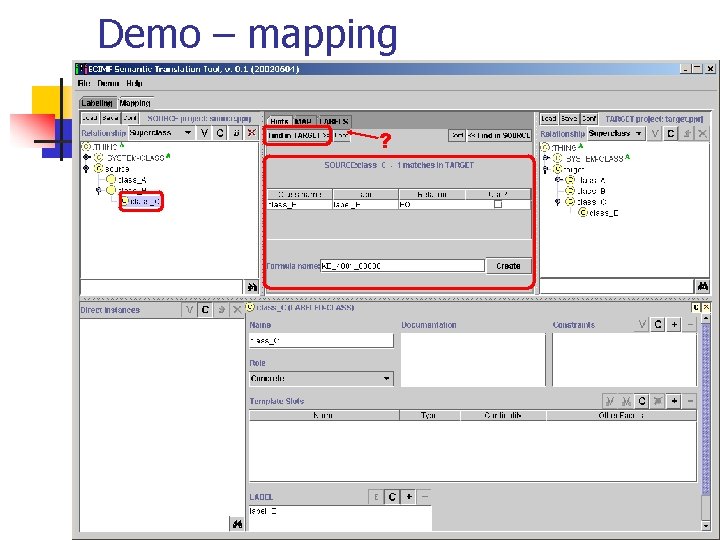Click the X icon in Direct Instances header
The image size is (720, 540).
coord(237,310)
